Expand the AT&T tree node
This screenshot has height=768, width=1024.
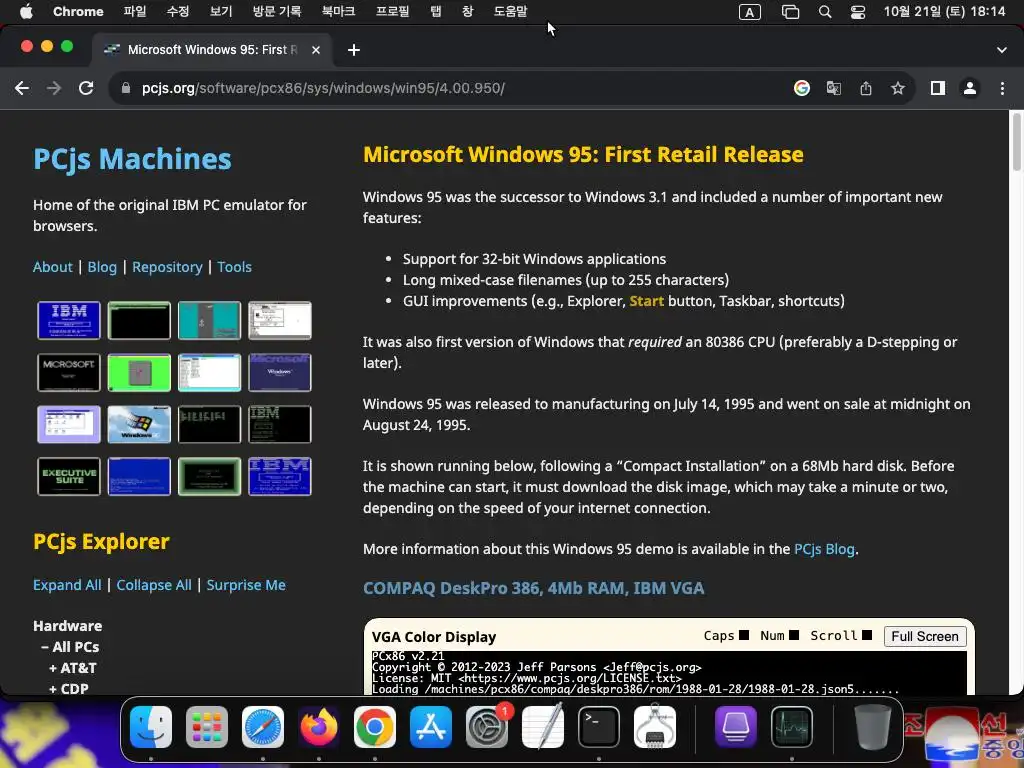(x=72, y=668)
